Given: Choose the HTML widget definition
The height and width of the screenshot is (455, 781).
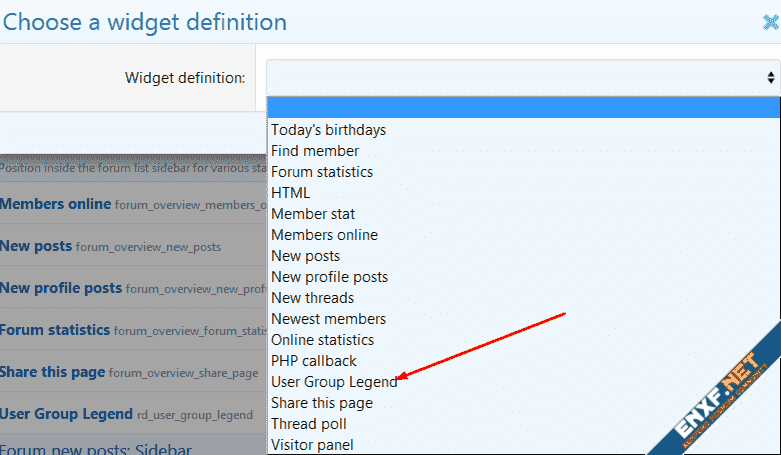Looking at the screenshot, I should [291, 193].
